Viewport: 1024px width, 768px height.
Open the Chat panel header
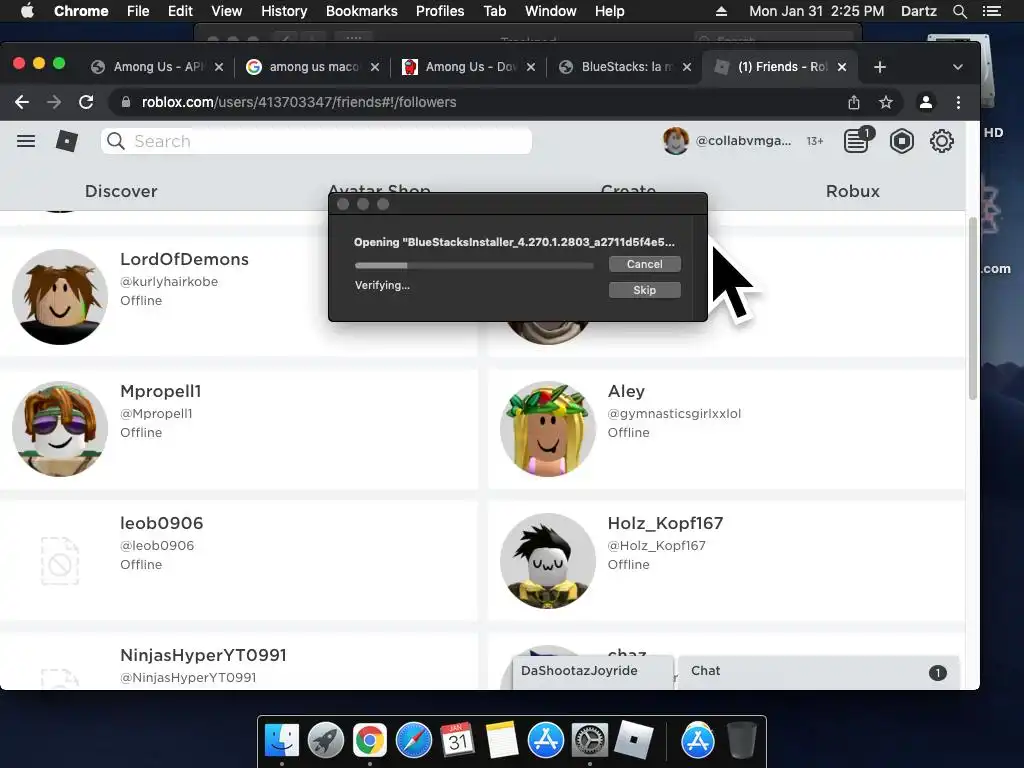tap(819, 671)
